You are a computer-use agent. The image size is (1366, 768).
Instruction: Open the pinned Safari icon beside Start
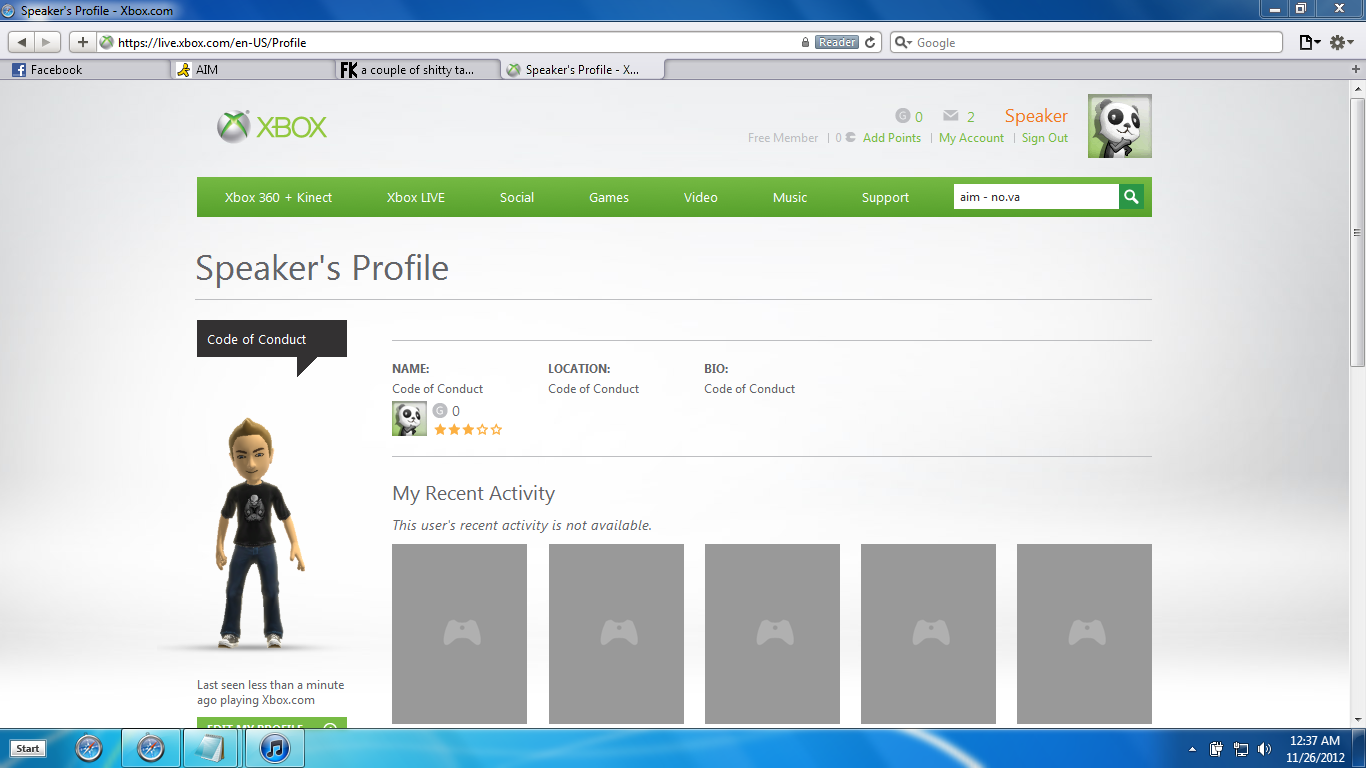(88, 748)
